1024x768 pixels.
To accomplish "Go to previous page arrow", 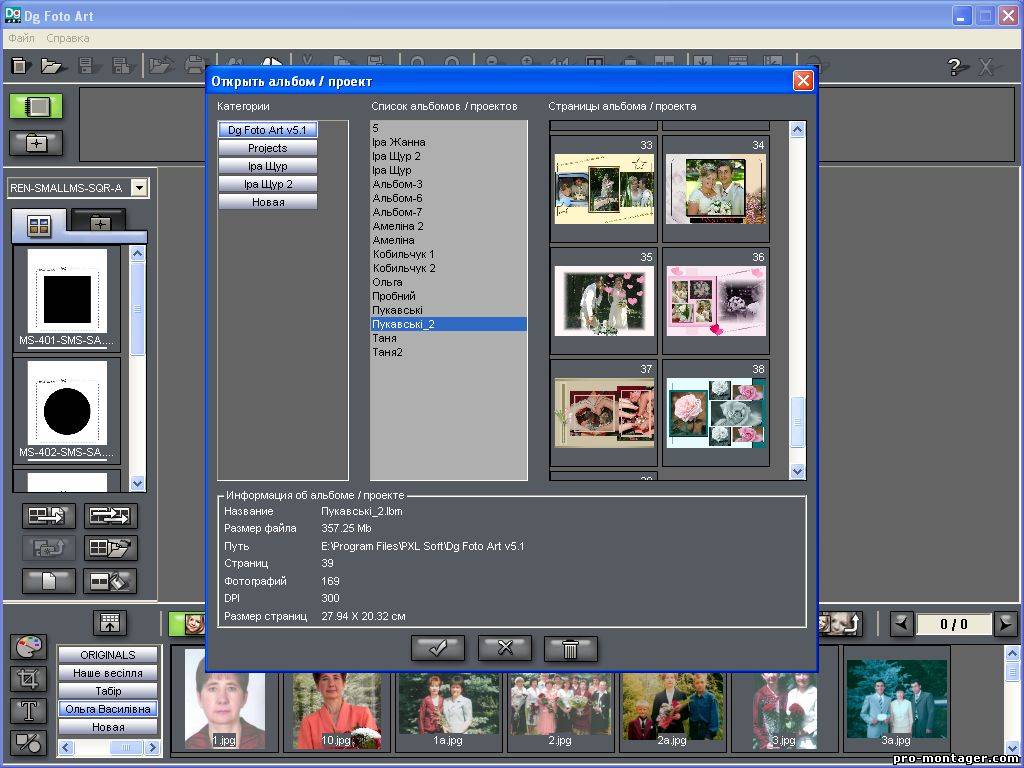I will [903, 624].
